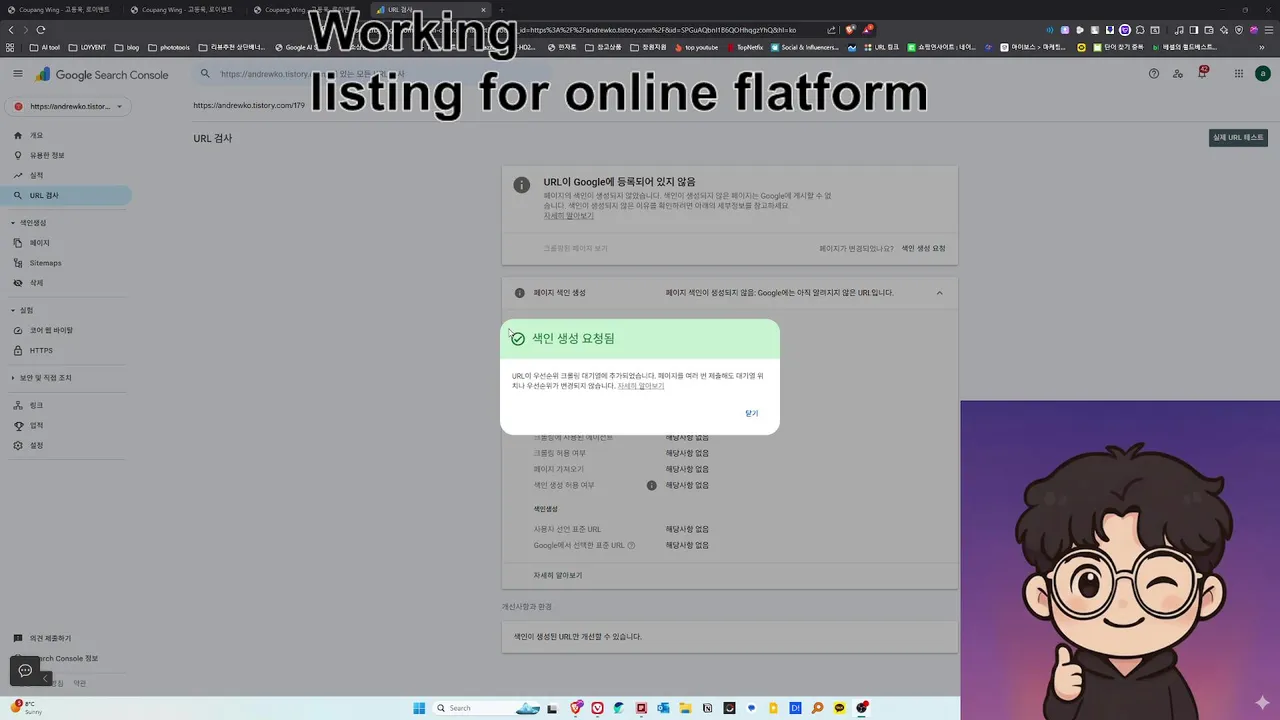Open Notion from taskbar

(707, 708)
